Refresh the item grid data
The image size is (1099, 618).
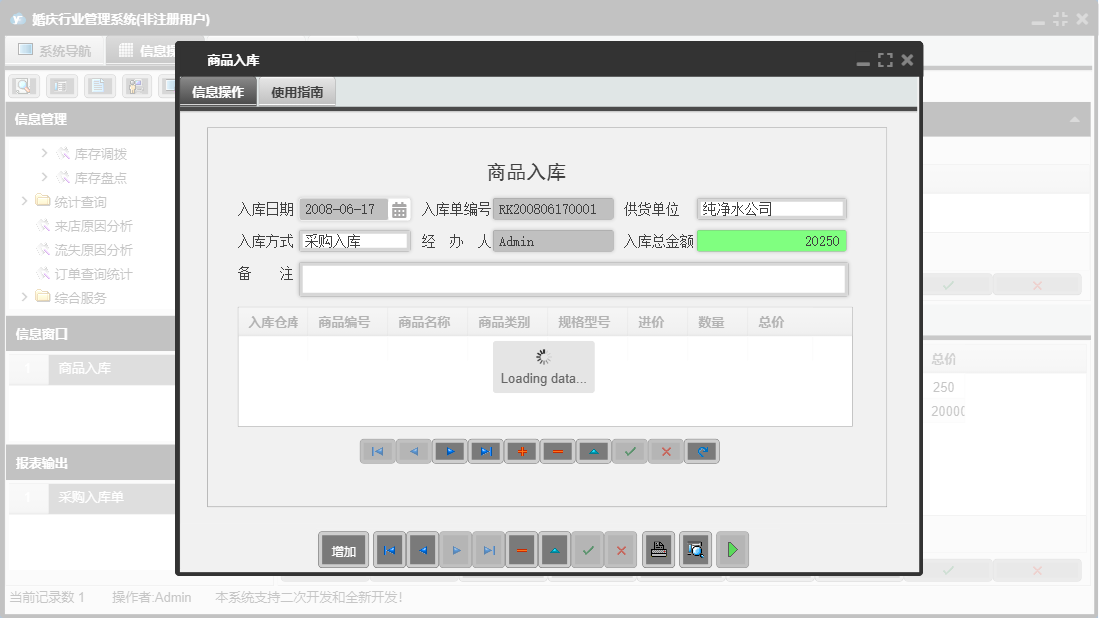point(701,451)
